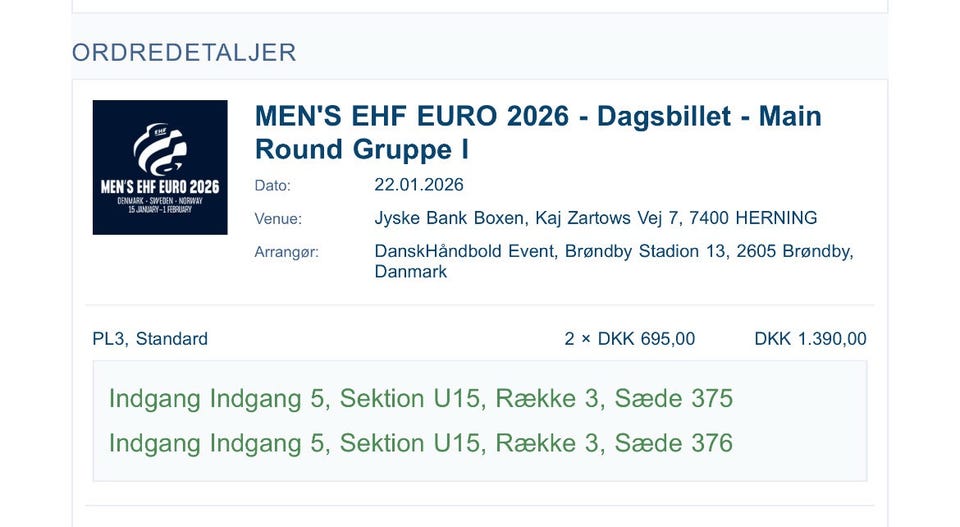This screenshot has height=527, width=960.
Task: Select the seat 376 ticket line
Action: [421, 443]
